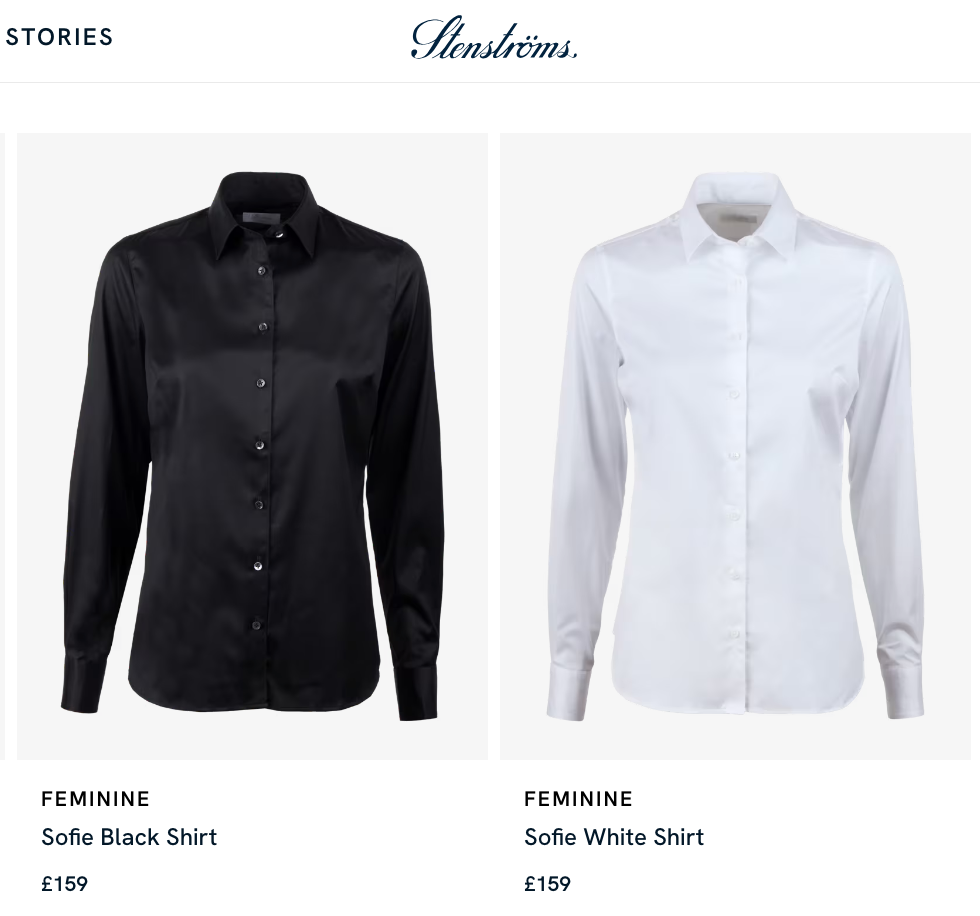Open the STORIES menu item
The width and height of the screenshot is (980, 916).
[59, 37]
